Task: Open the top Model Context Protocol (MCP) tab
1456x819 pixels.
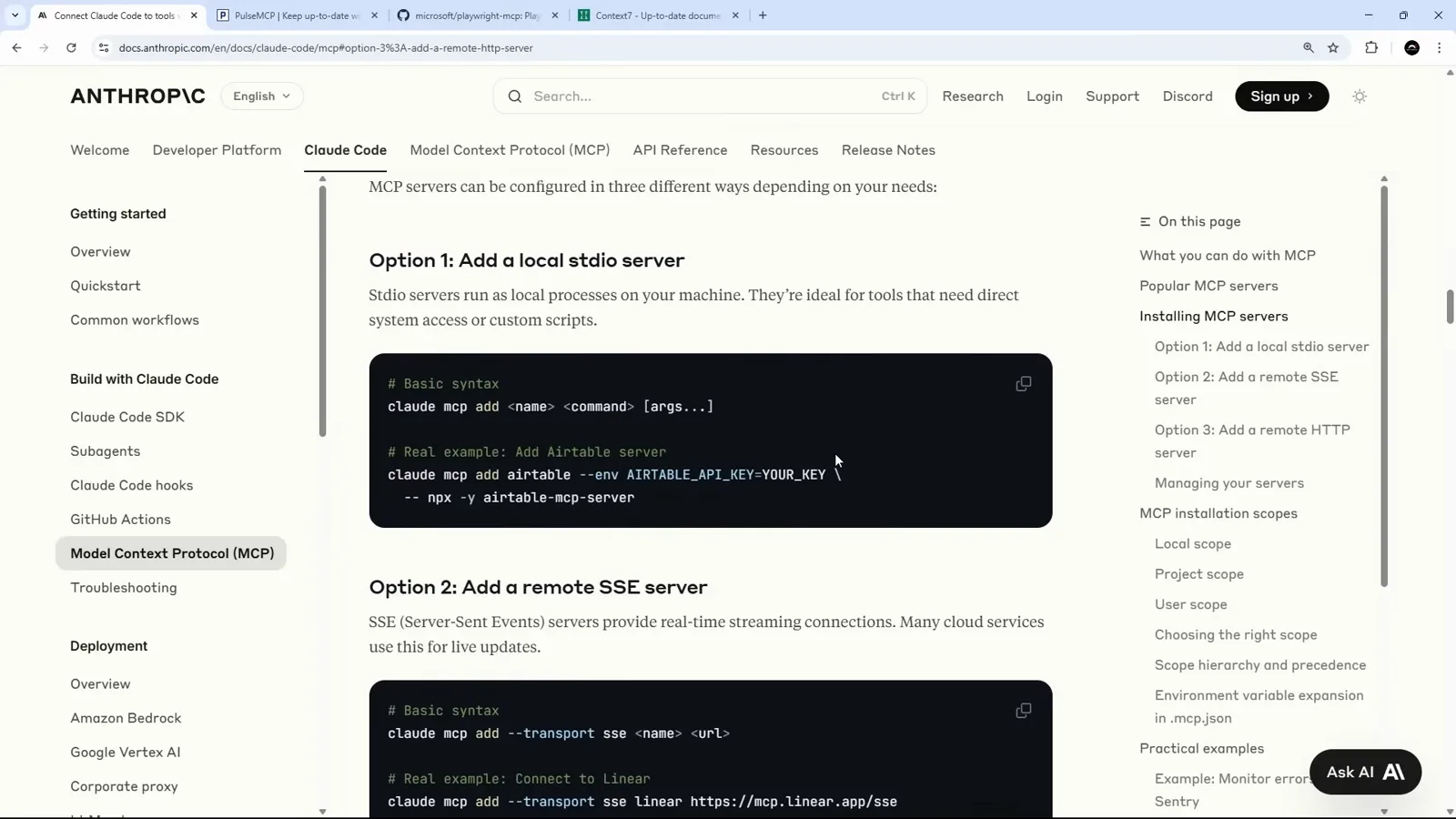Action: click(510, 150)
